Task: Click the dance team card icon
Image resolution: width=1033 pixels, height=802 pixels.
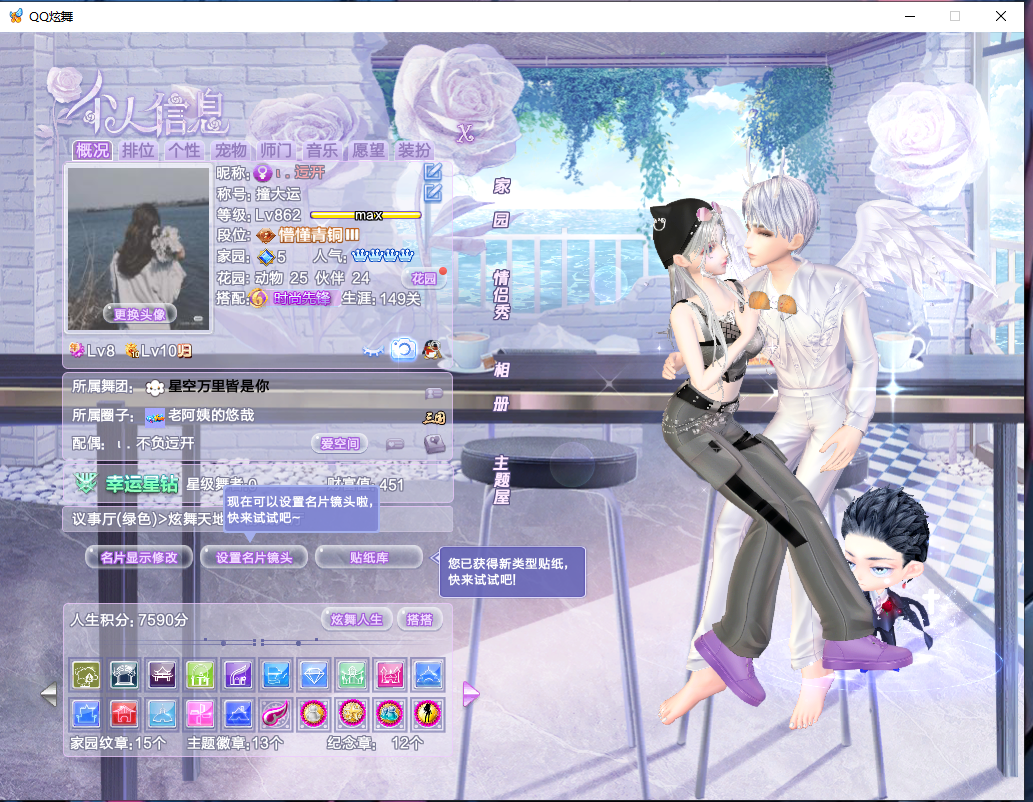Action: 433,393
